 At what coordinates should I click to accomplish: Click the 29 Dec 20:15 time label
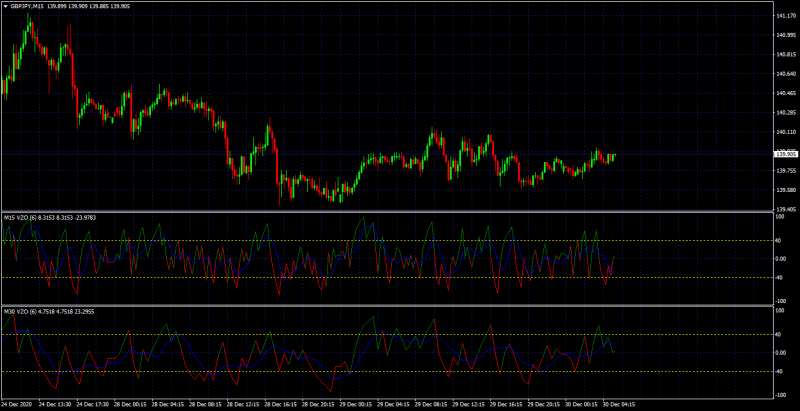click(545, 404)
